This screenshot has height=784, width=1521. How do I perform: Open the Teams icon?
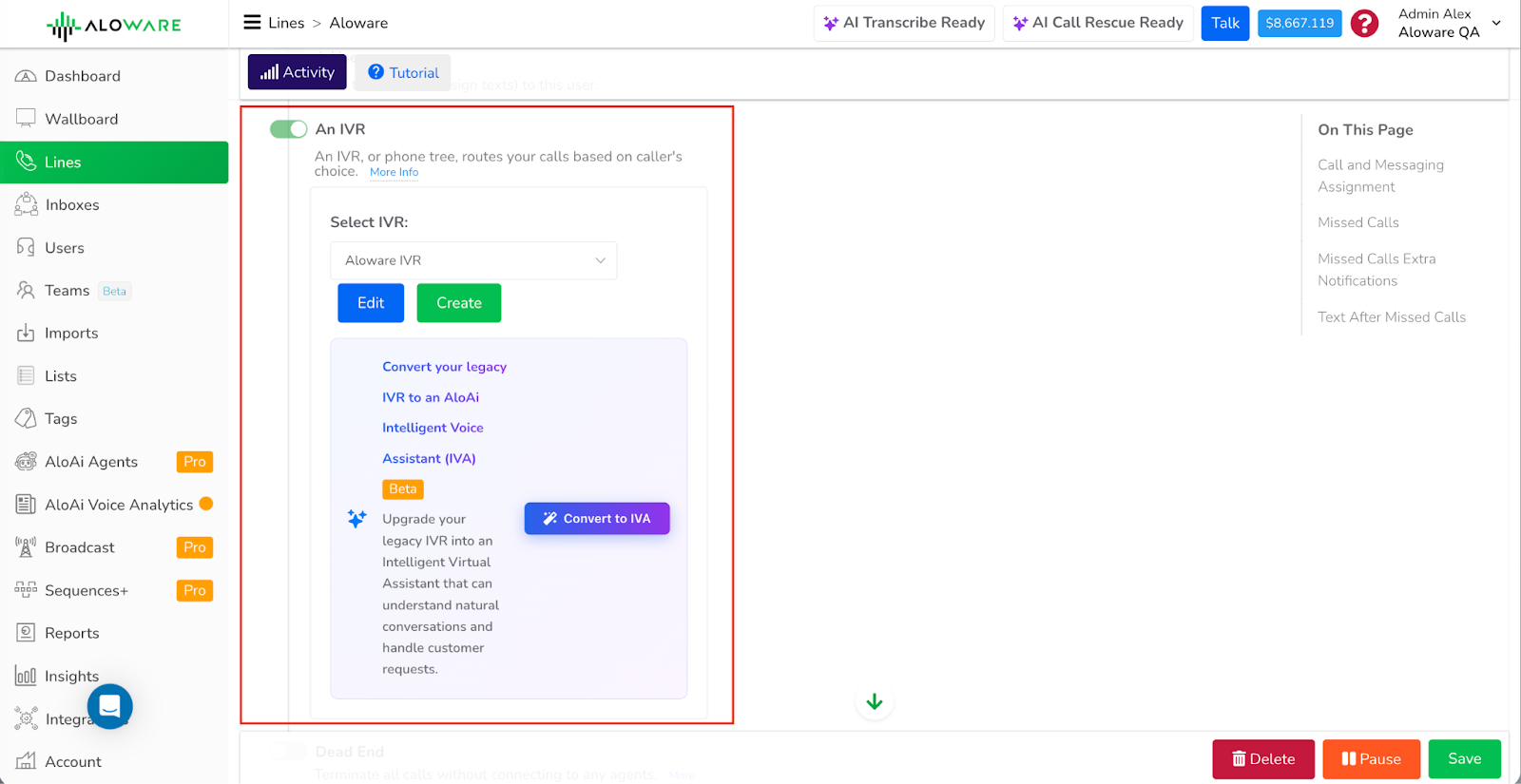coord(26,290)
